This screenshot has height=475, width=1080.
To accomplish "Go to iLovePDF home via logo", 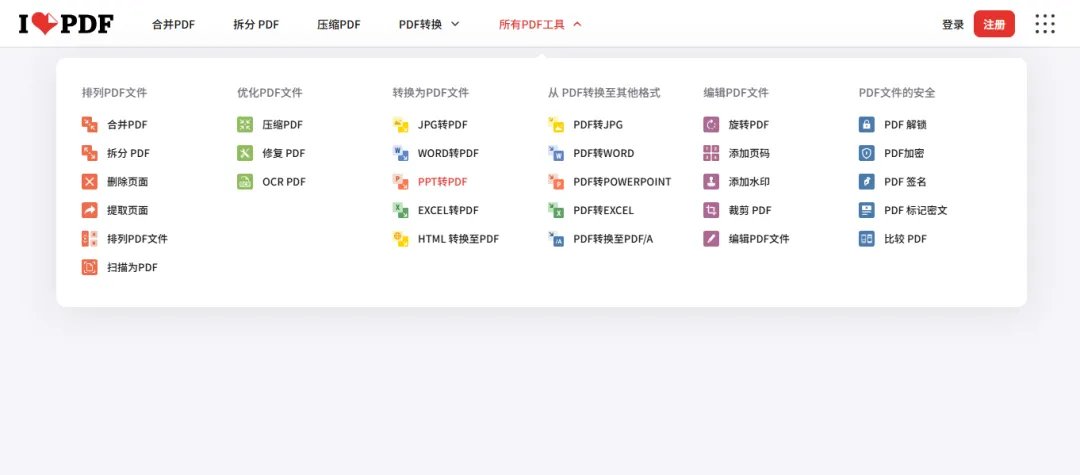I will pos(66,24).
